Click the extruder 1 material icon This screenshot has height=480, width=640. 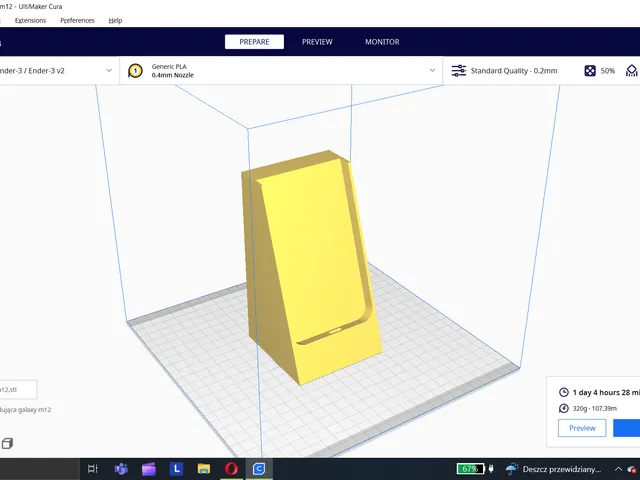click(135, 71)
